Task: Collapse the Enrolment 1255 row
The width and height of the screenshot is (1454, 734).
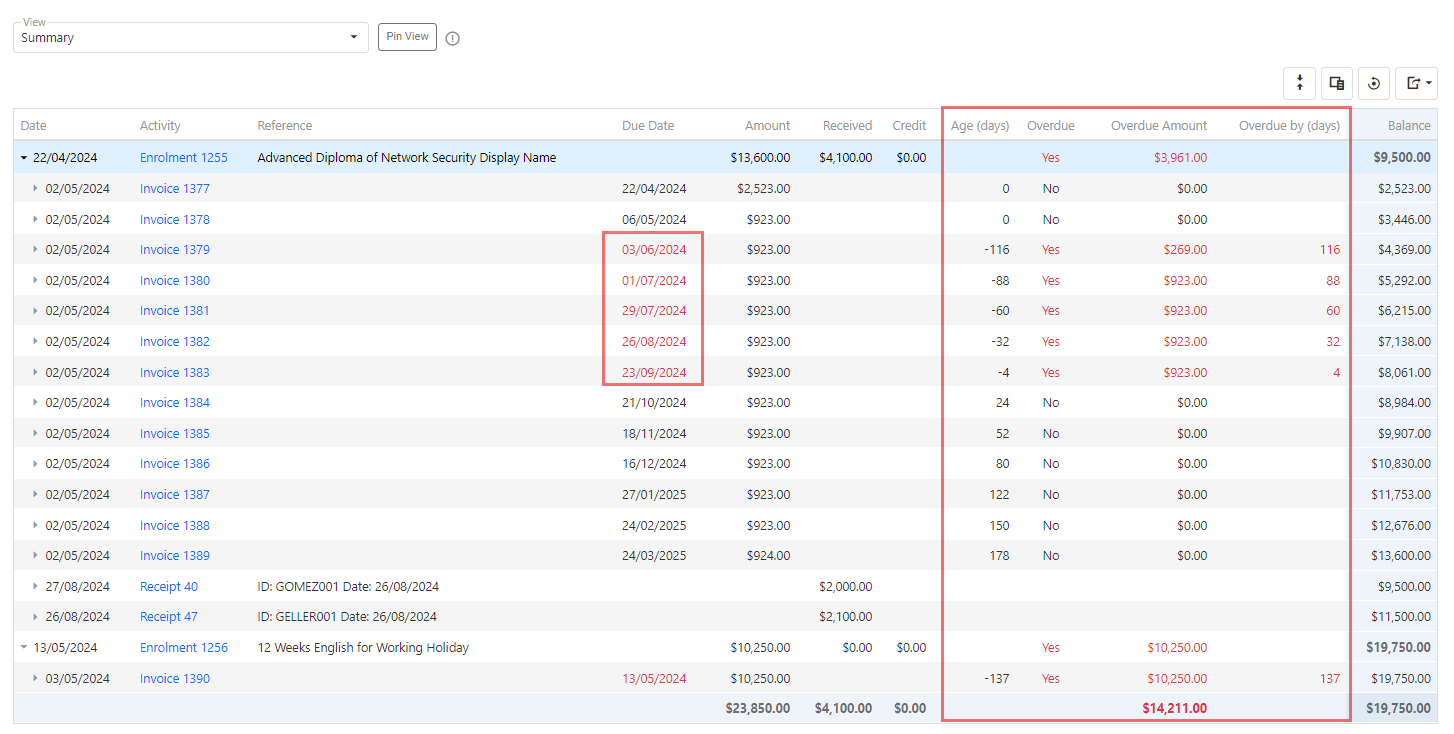Action: 24,158
